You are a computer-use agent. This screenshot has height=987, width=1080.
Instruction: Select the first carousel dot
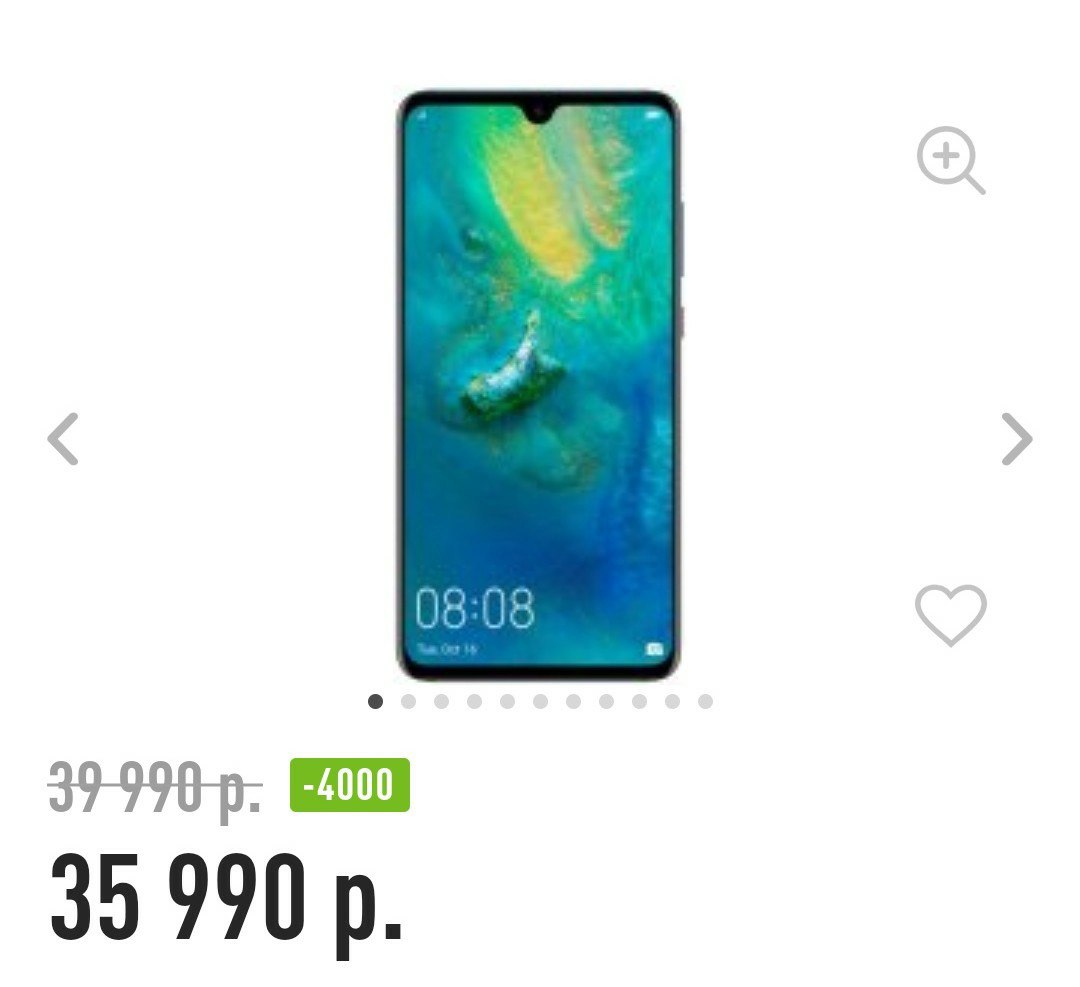[375, 701]
